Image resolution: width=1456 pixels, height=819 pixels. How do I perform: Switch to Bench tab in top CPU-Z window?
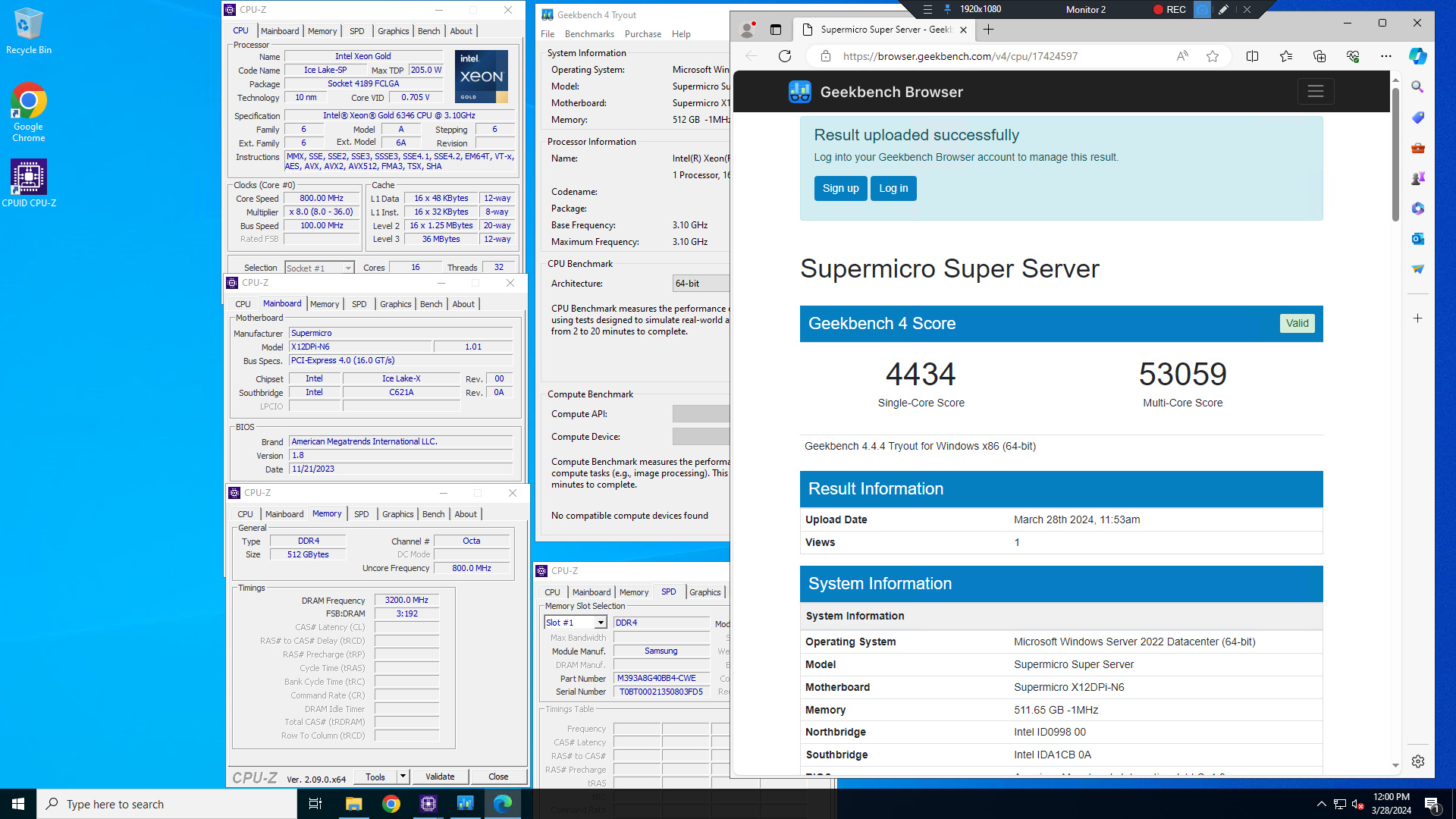tap(428, 31)
